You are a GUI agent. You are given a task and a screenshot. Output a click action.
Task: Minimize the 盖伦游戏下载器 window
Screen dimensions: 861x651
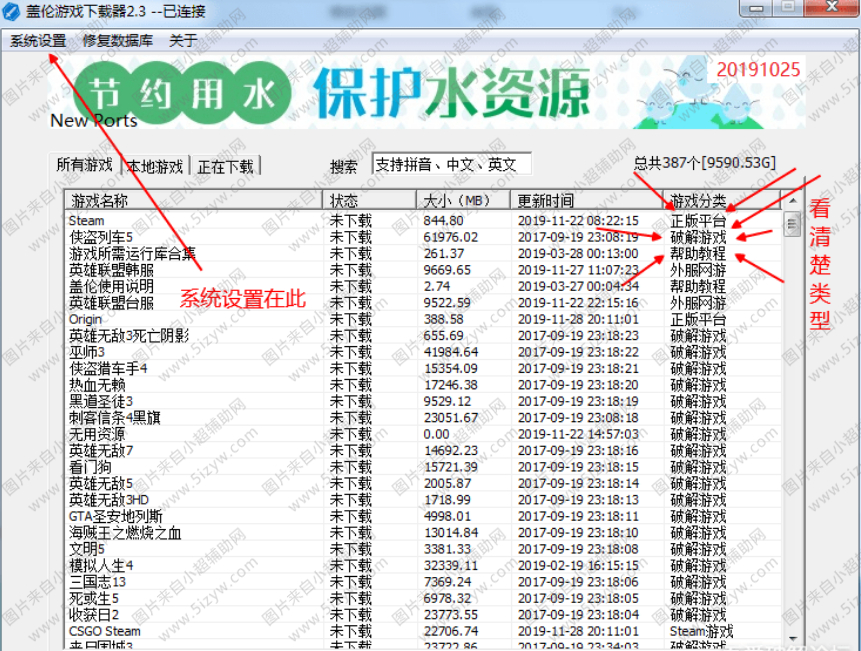click(756, 8)
